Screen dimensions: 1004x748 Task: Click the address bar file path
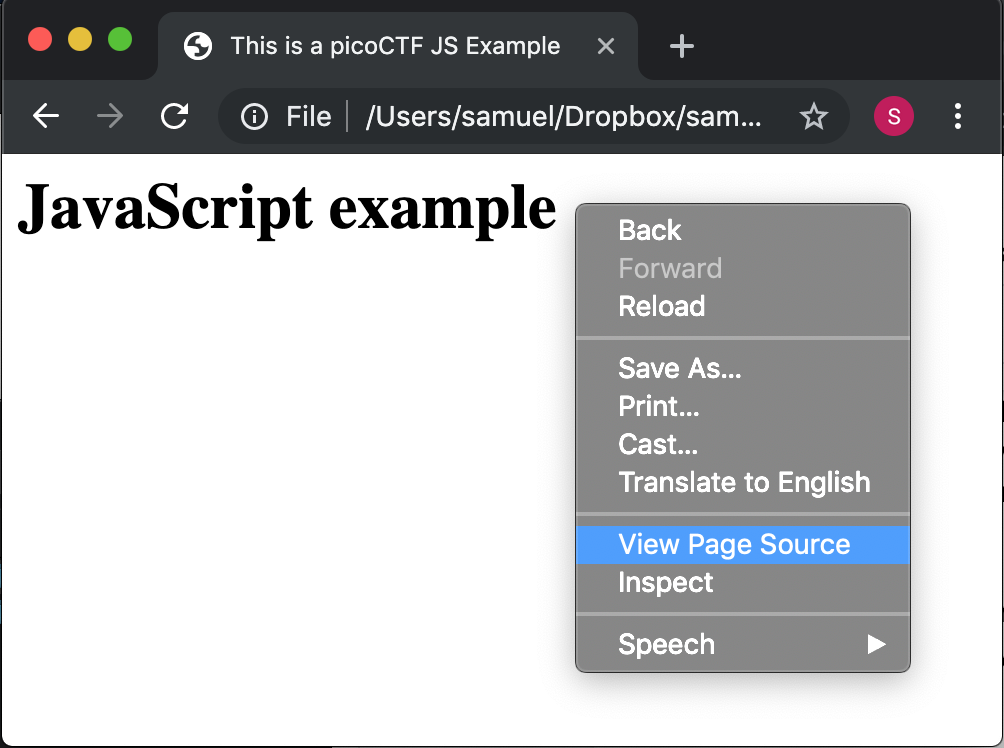[563, 117]
